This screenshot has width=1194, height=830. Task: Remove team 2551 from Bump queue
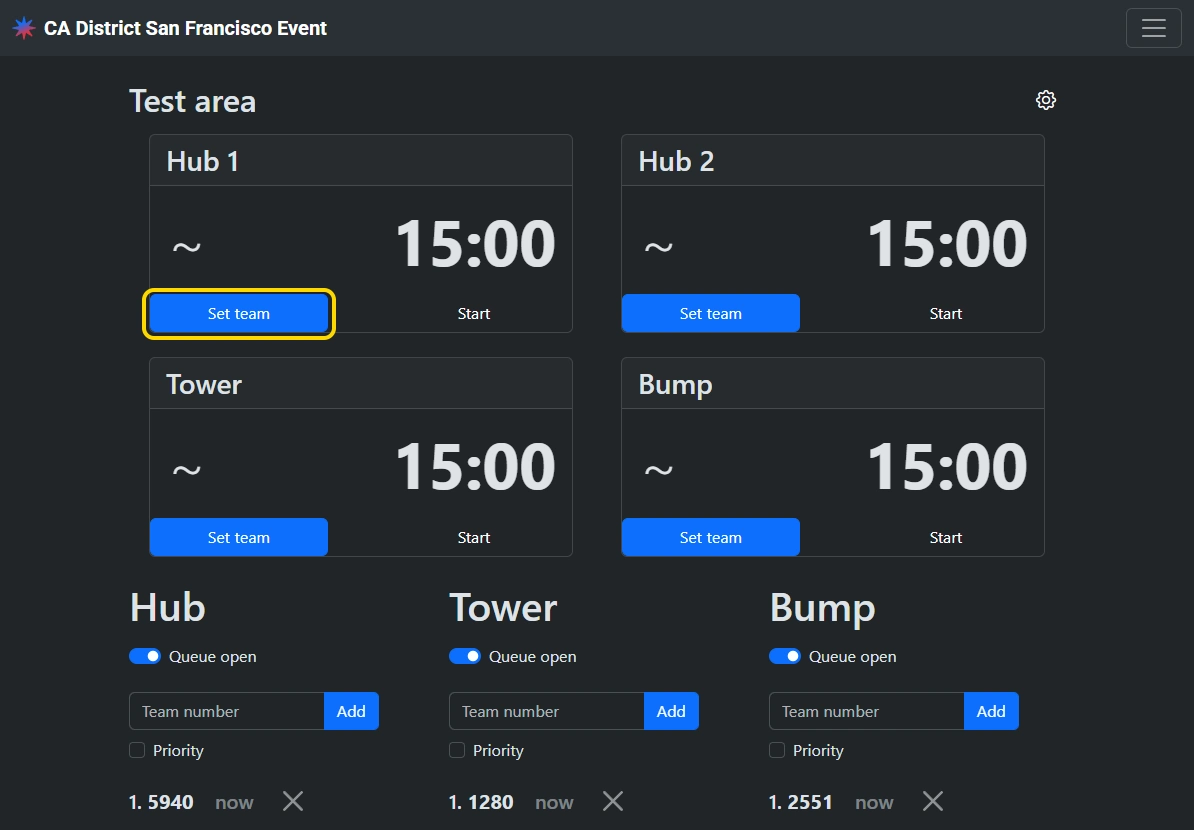click(x=933, y=801)
